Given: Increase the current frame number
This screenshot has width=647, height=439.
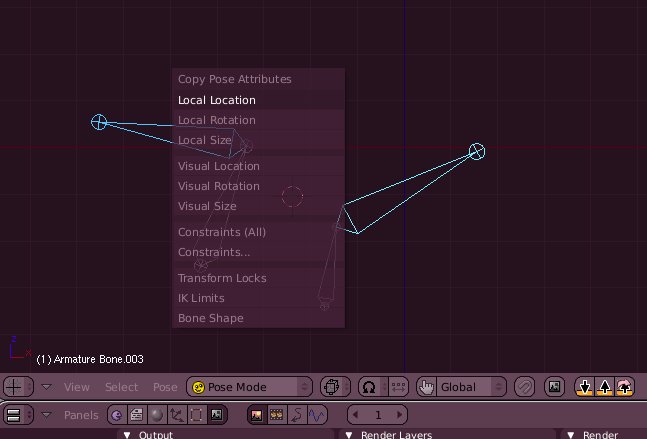Looking at the screenshot, I should tap(399, 415).
